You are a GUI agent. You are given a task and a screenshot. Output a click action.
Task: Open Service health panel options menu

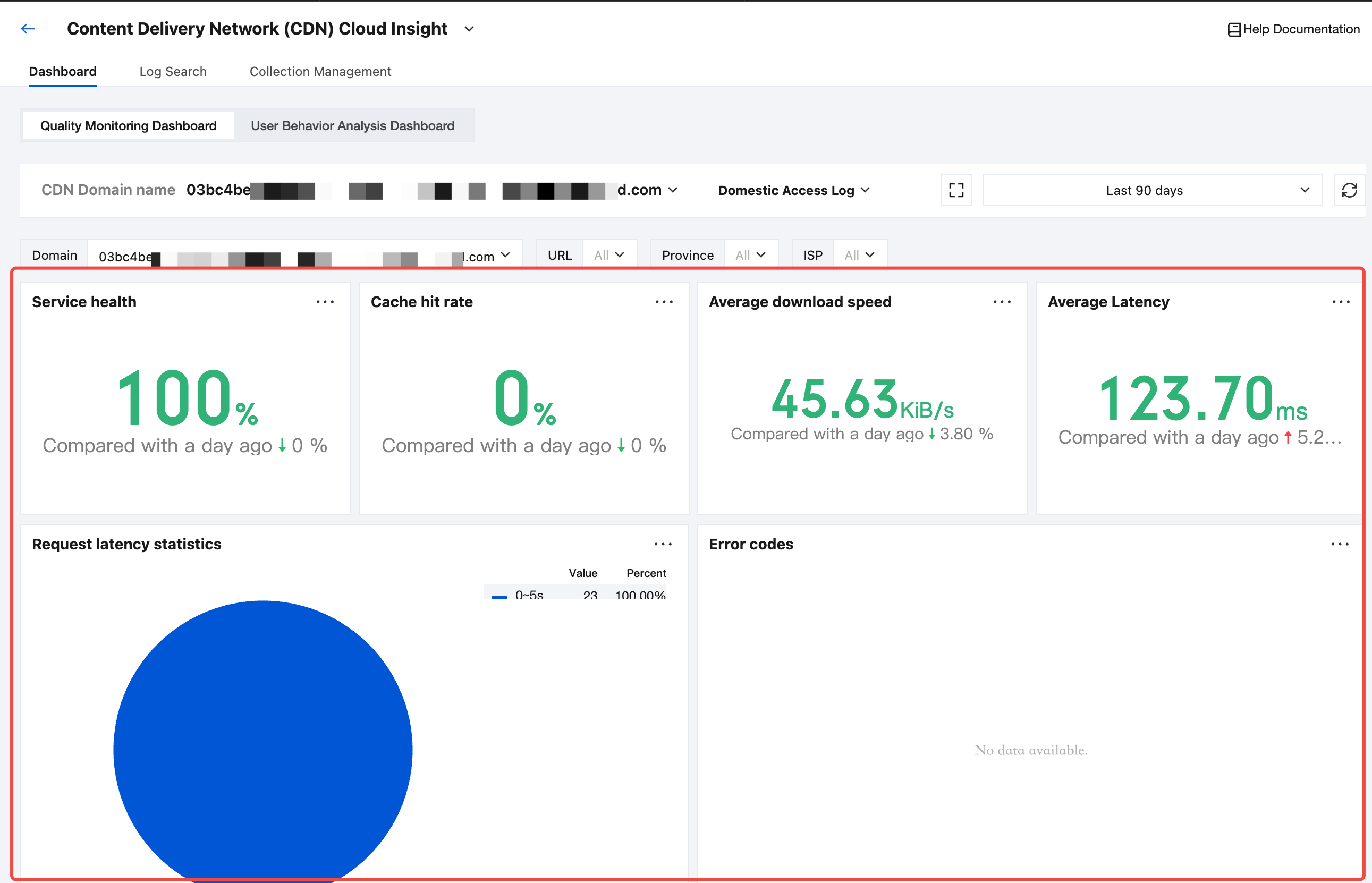pyautogui.click(x=325, y=302)
